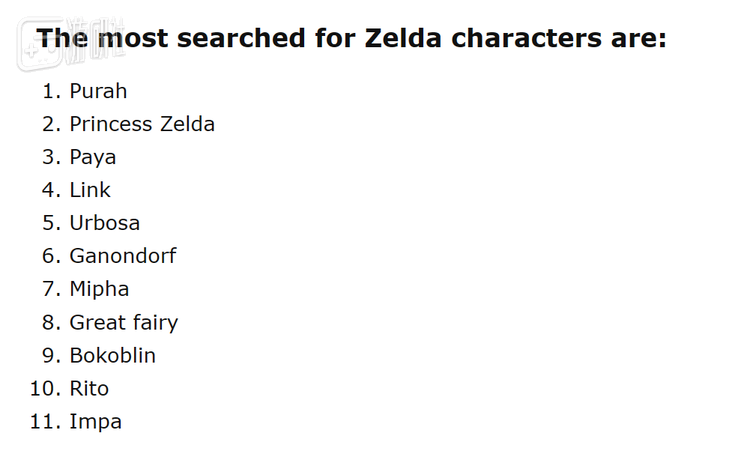Select Bokoblin in the list
This screenshot has height=454, width=750.
click(112, 355)
